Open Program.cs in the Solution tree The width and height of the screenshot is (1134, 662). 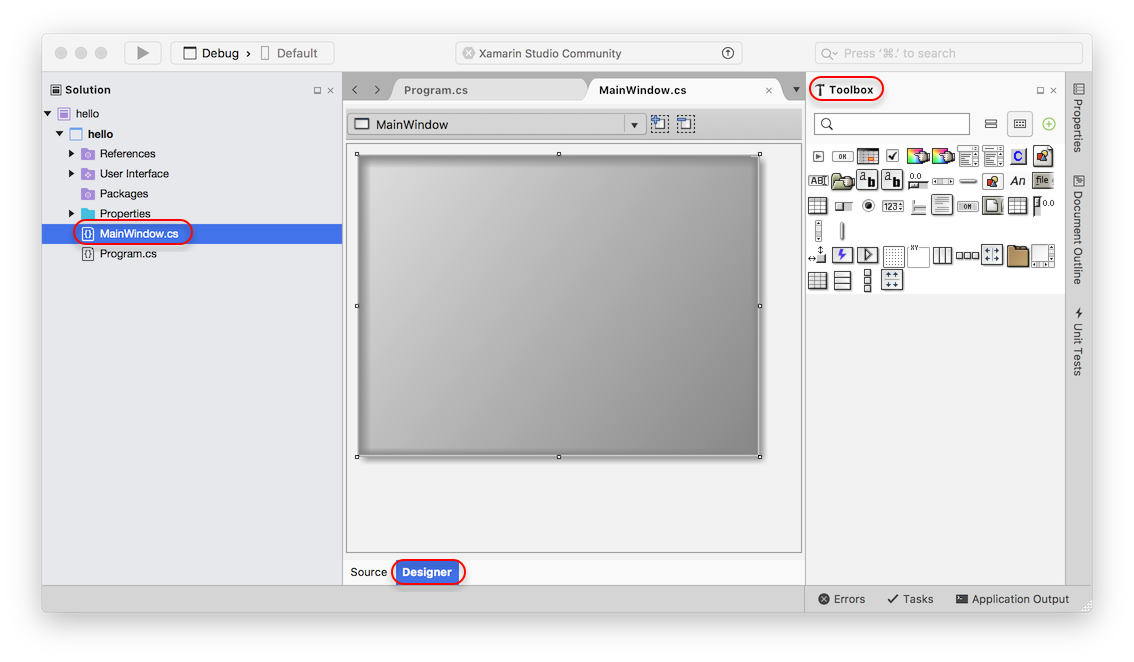(x=128, y=254)
